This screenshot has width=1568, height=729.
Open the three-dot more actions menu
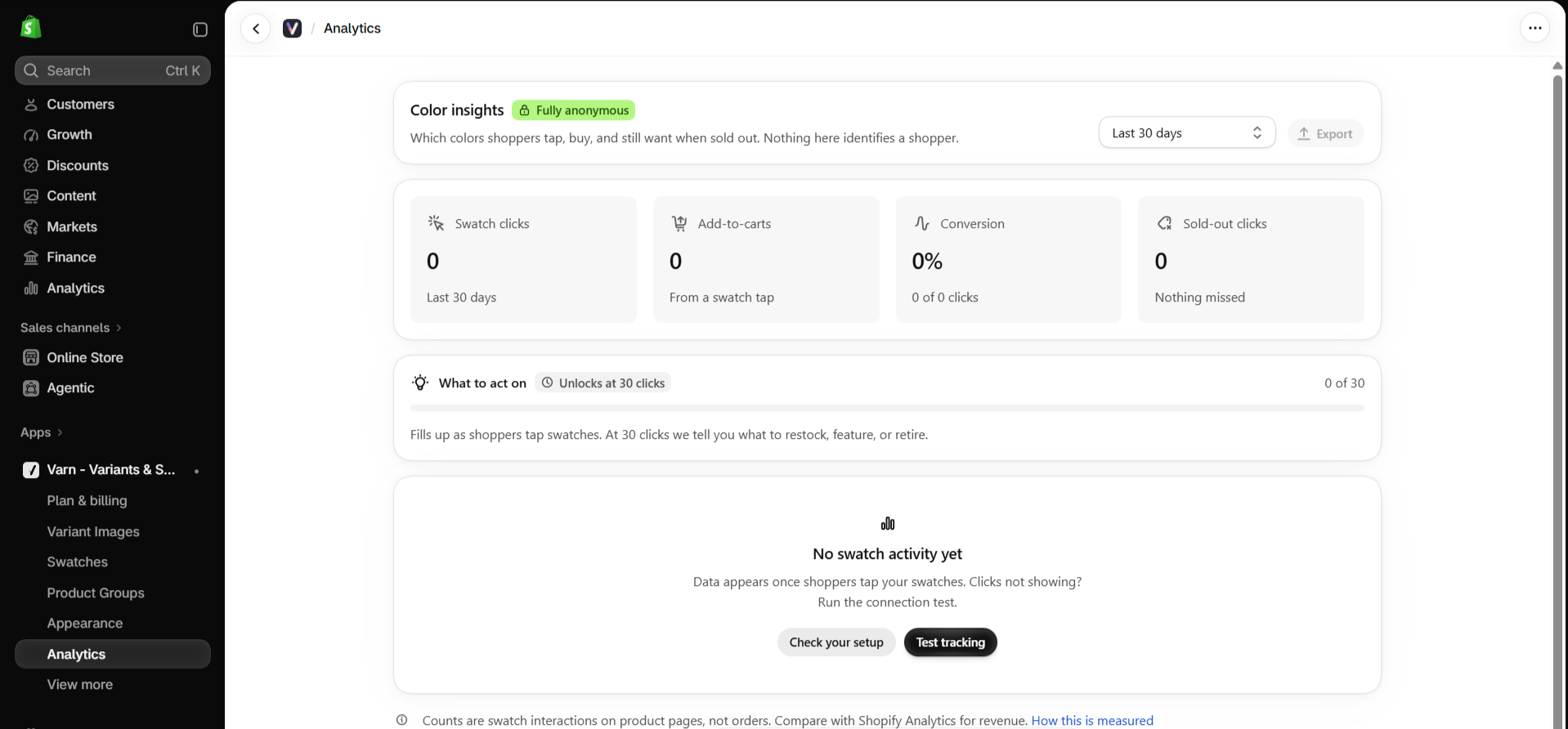click(x=1535, y=28)
